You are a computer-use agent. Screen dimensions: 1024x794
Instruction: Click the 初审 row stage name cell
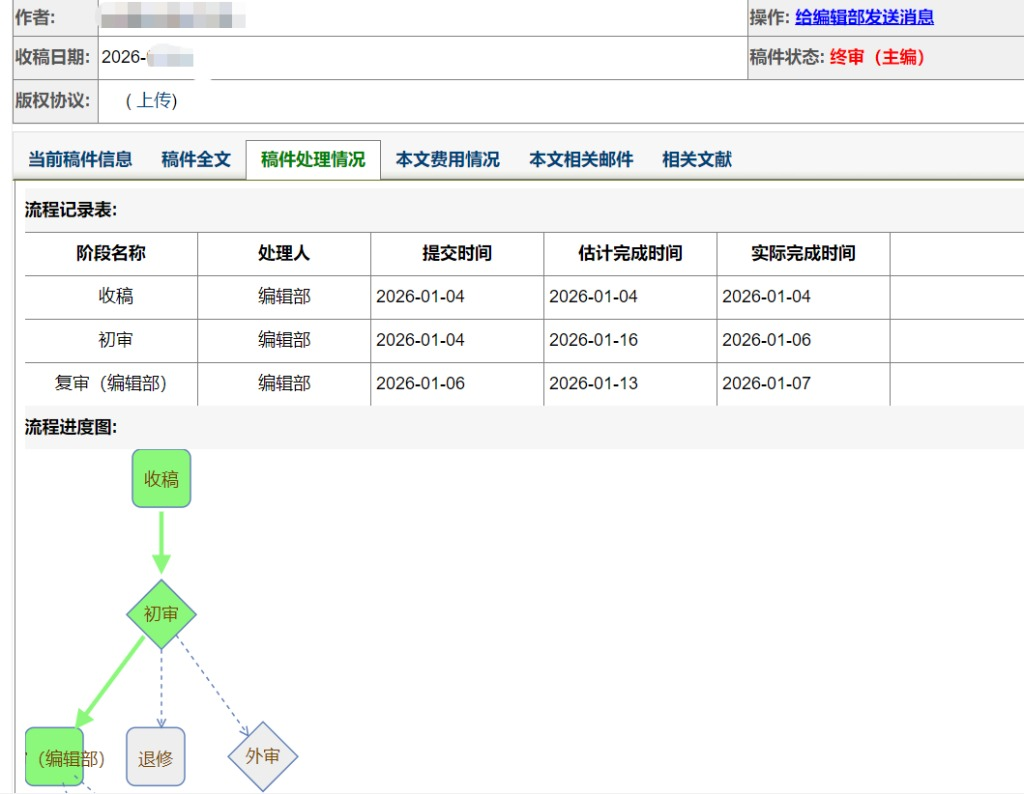[115, 340]
